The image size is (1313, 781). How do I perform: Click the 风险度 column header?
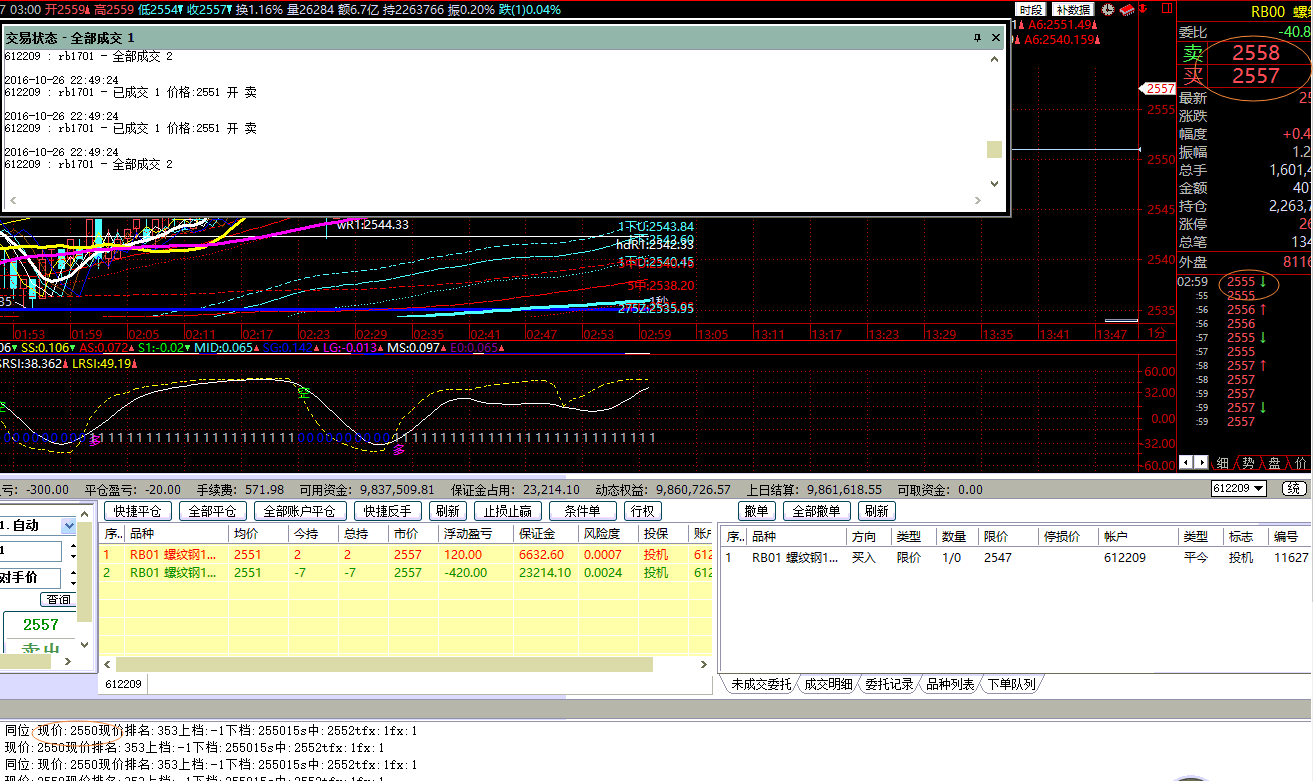(x=609, y=536)
